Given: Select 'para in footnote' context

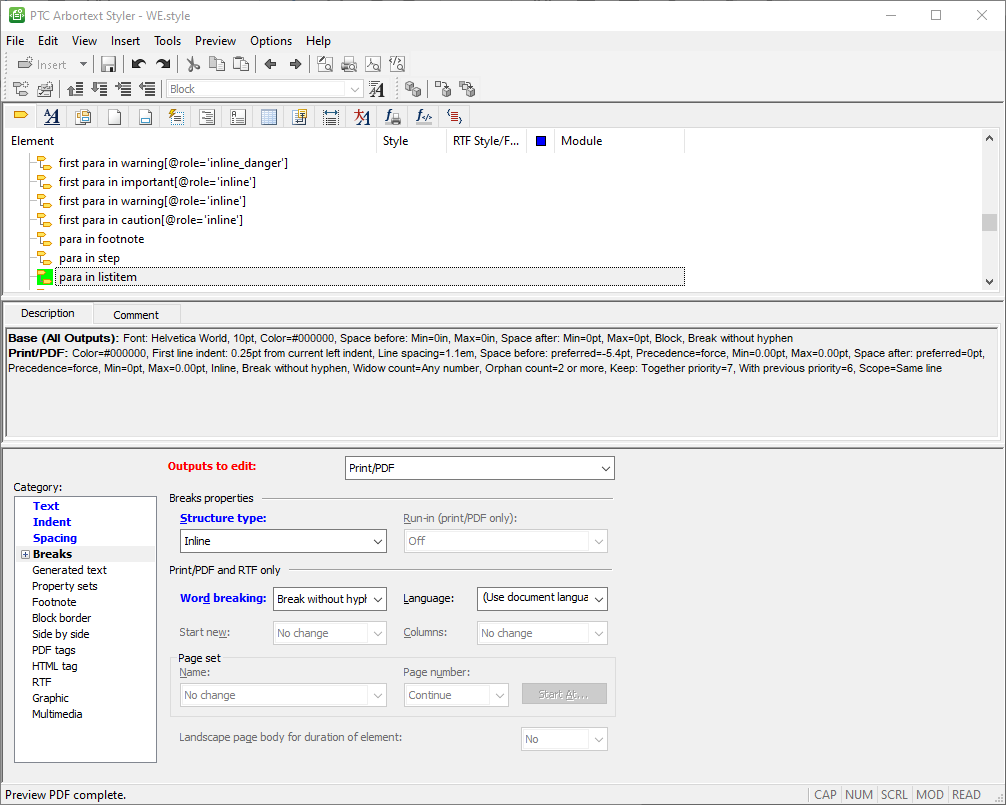Looking at the screenshot, I should coord(101,239).
